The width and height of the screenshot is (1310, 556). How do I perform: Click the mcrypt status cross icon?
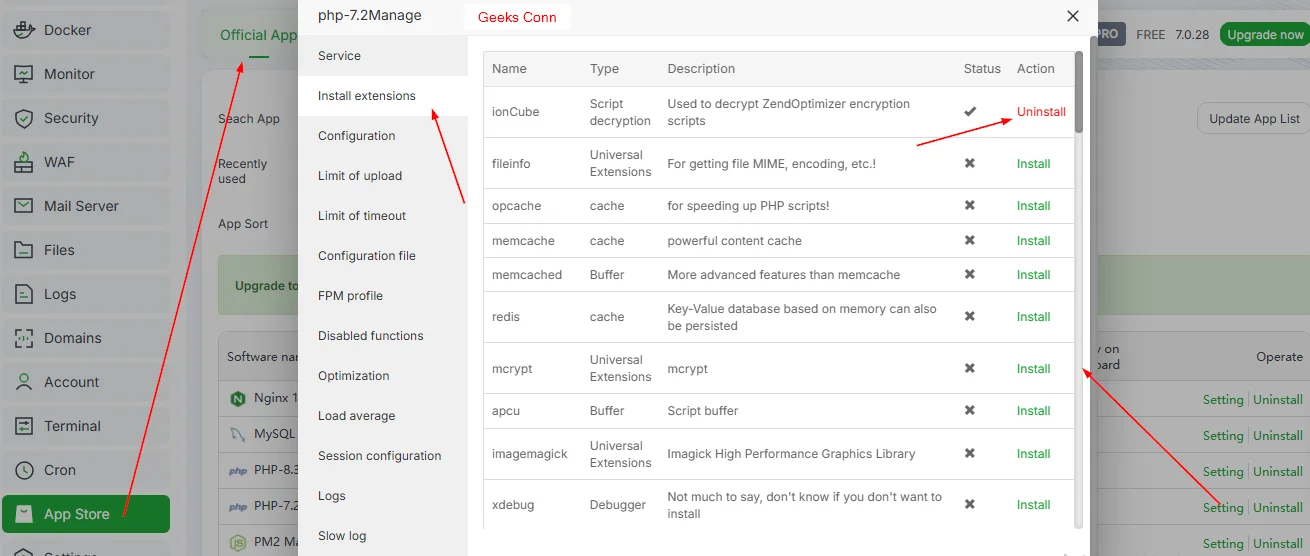pyautogui.click(x=970, y=369)
